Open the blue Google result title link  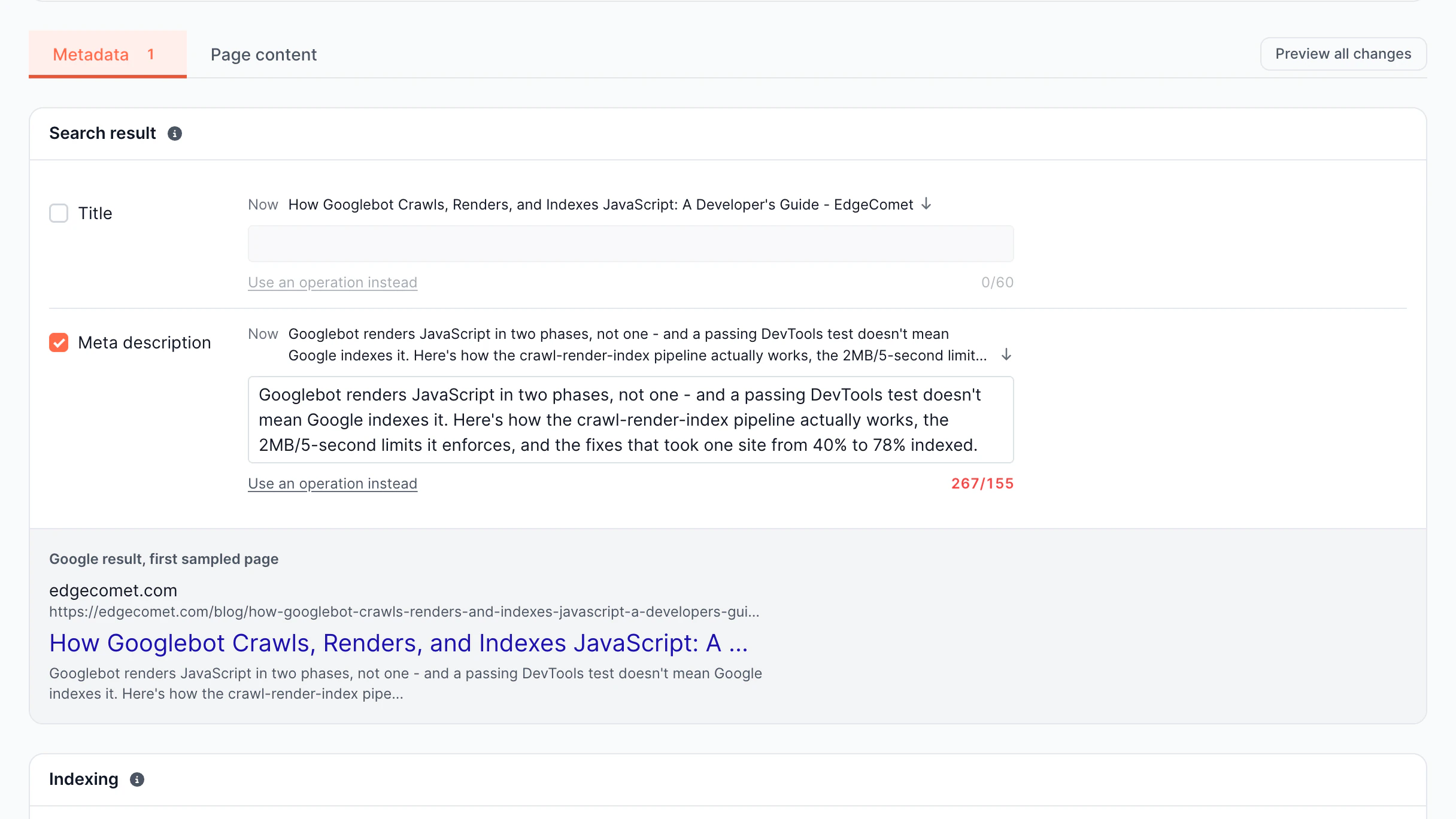coord(399,643)
